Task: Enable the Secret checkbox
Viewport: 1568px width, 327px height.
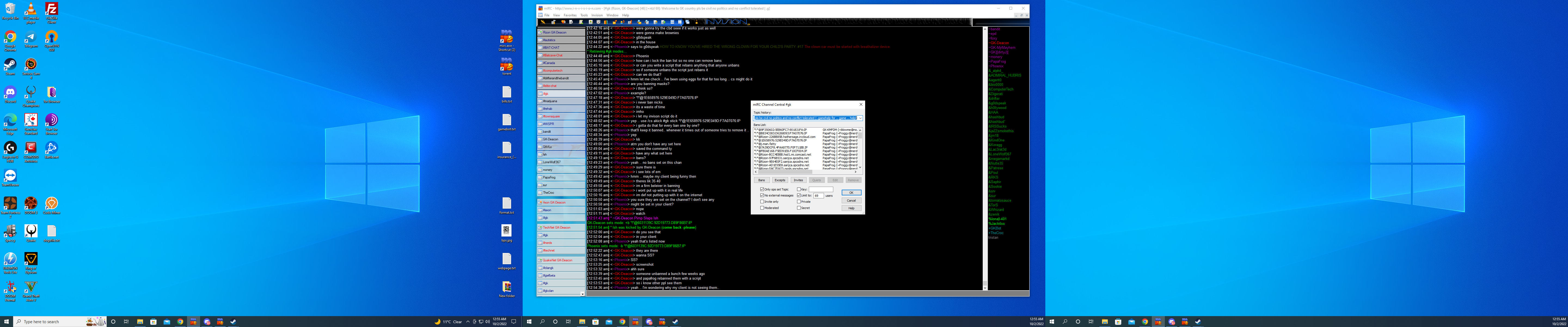Action: (799, 208)
